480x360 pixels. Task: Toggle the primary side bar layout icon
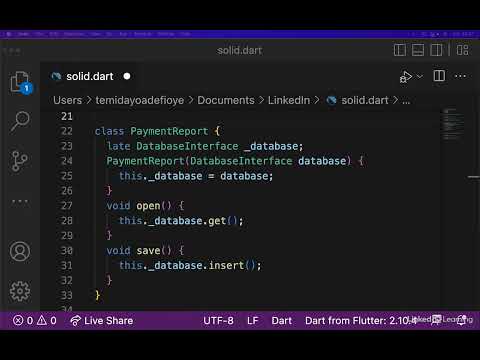pyautogui.click(x=400, y=50)
